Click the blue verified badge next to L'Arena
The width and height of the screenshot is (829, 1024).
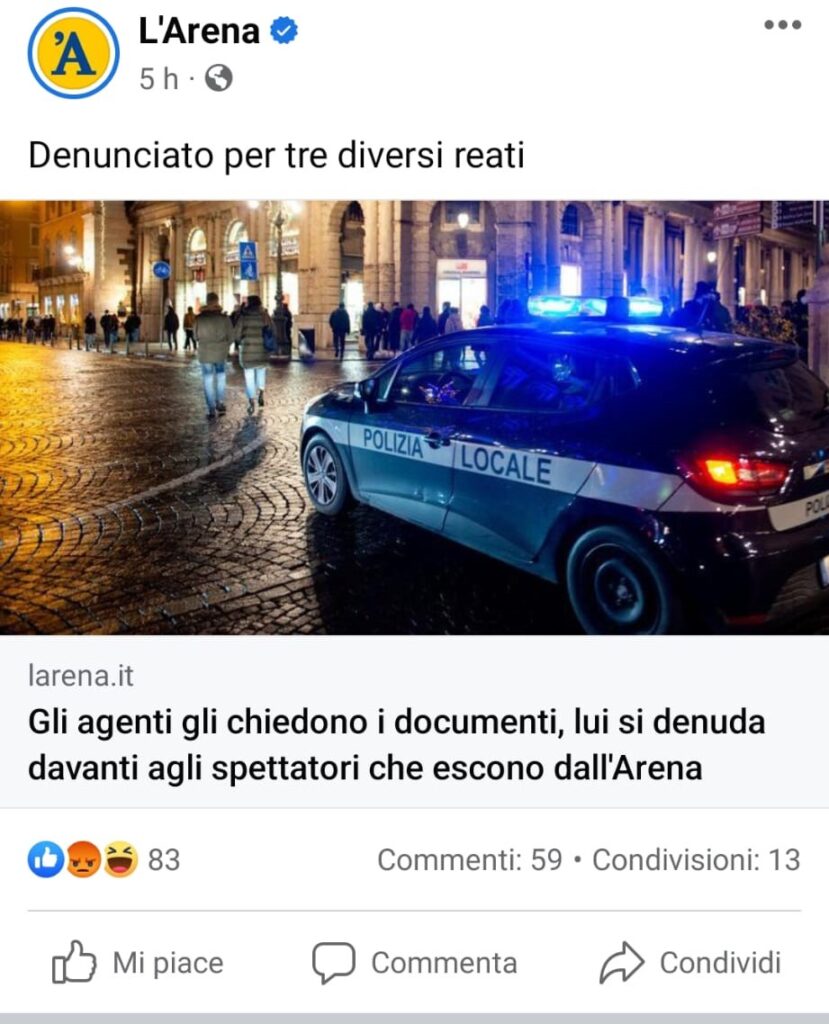pyautogui.click(x=284, y=31)
